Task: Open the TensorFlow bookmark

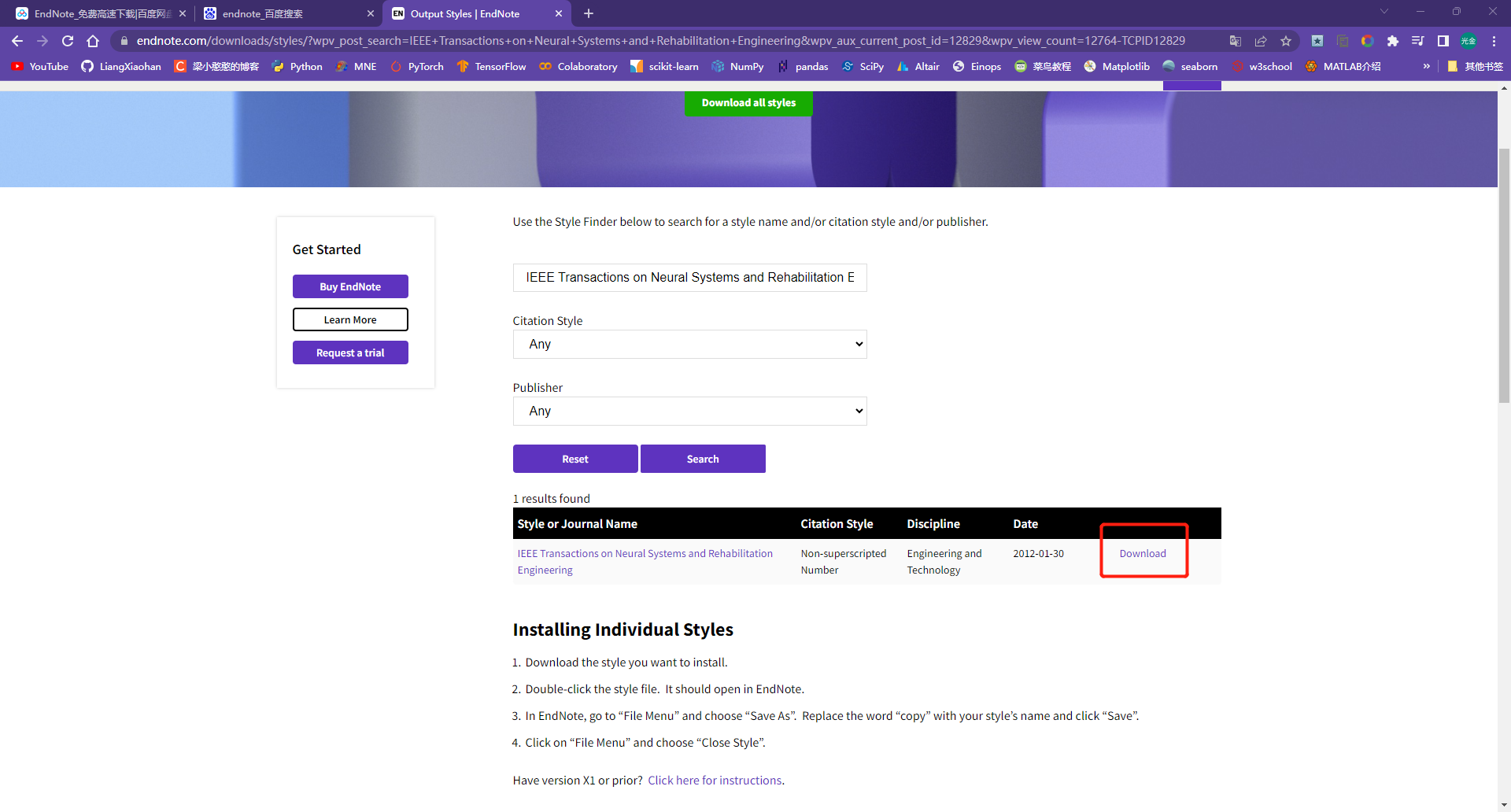Action: click(491, 67)
